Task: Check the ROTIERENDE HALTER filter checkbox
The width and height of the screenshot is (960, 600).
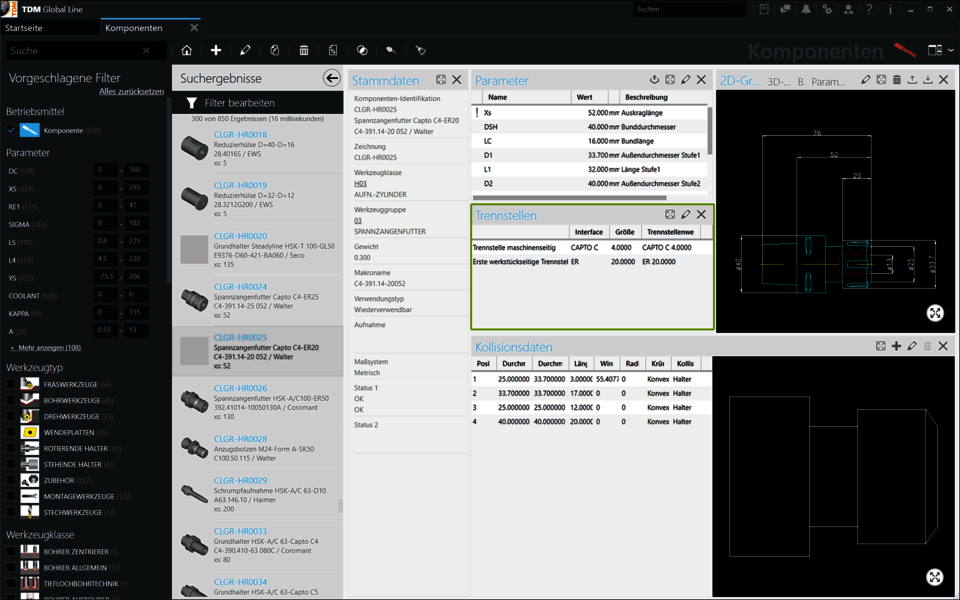Action: click(x=11, y=448)
